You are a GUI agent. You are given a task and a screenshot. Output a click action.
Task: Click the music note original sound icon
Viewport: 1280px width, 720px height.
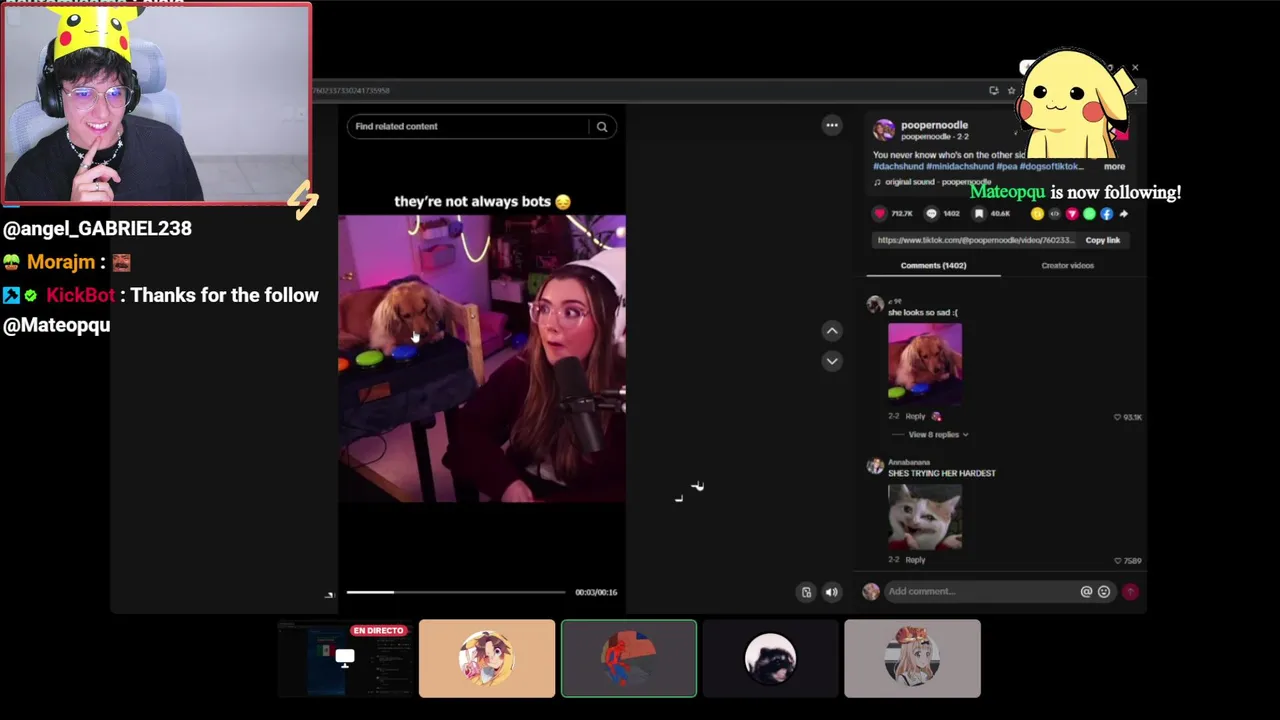[x=877, y=182]
